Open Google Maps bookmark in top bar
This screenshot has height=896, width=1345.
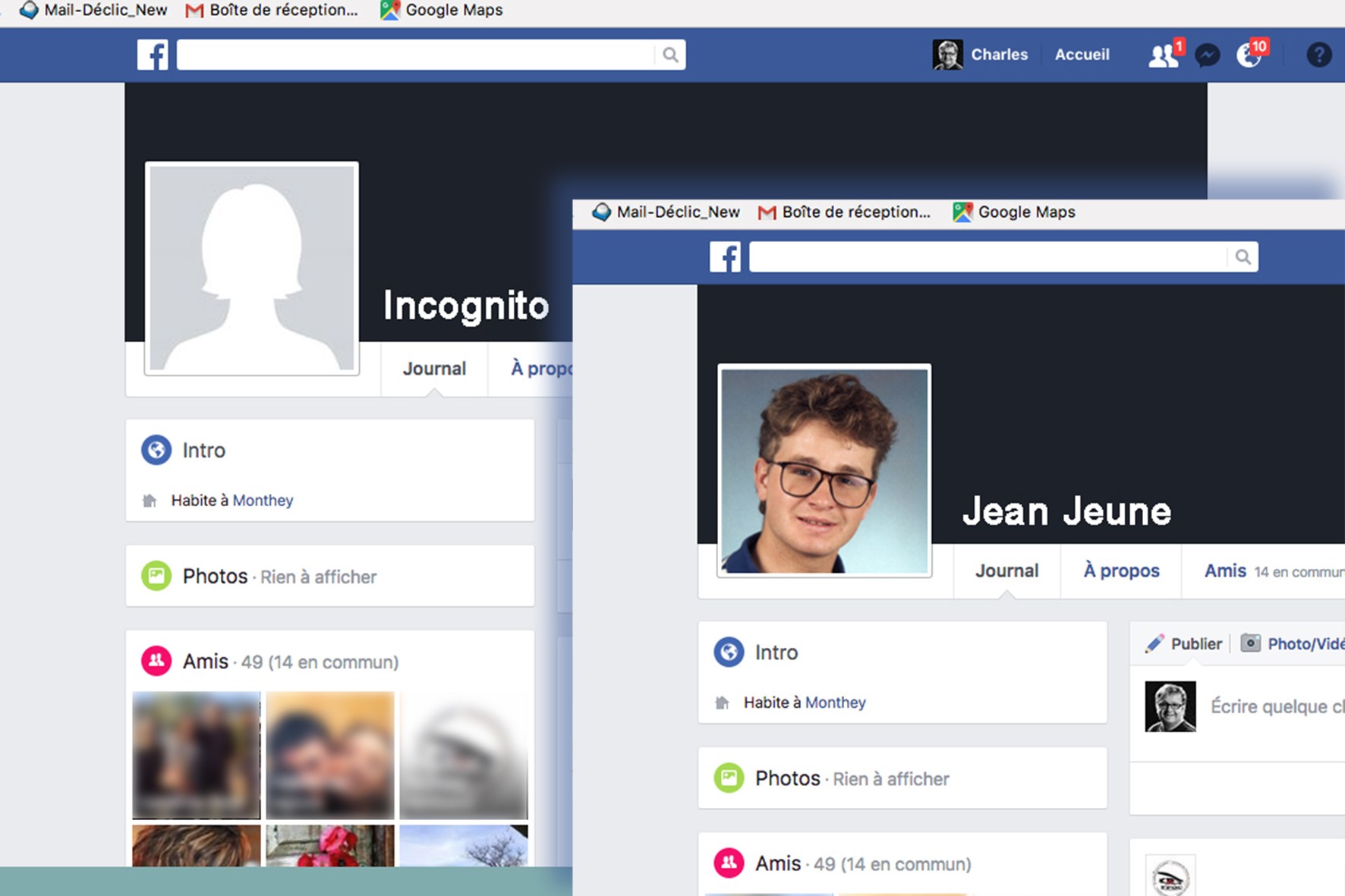(x=443, y=10)
